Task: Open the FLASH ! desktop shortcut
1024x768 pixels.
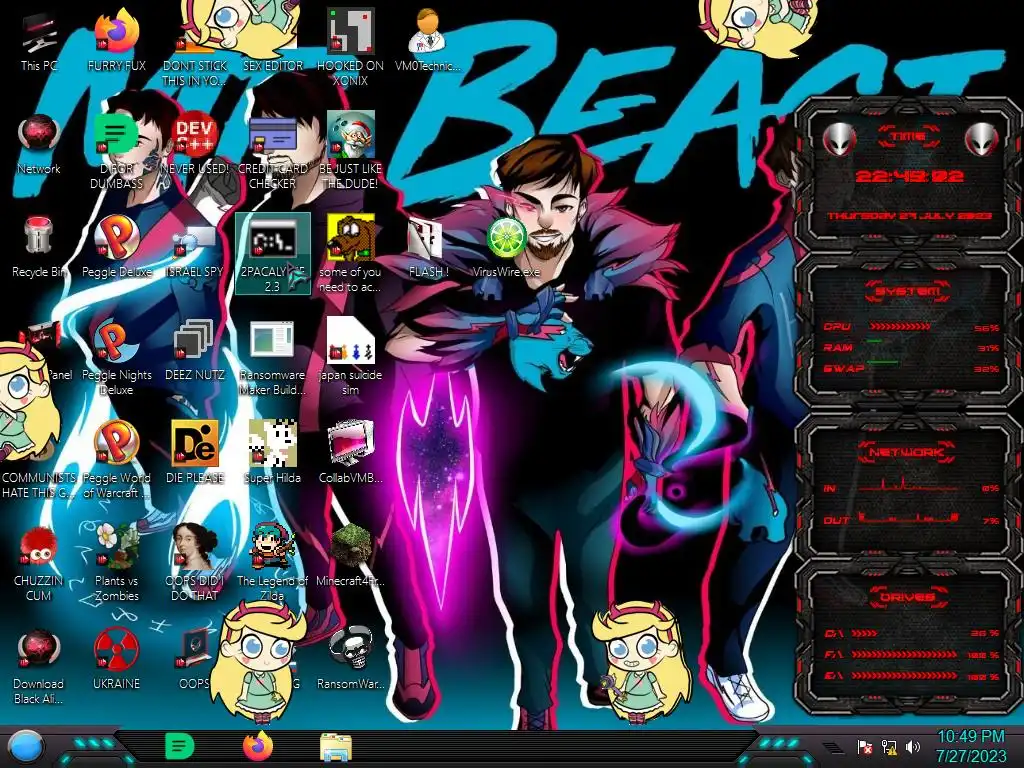Action: 427,248
